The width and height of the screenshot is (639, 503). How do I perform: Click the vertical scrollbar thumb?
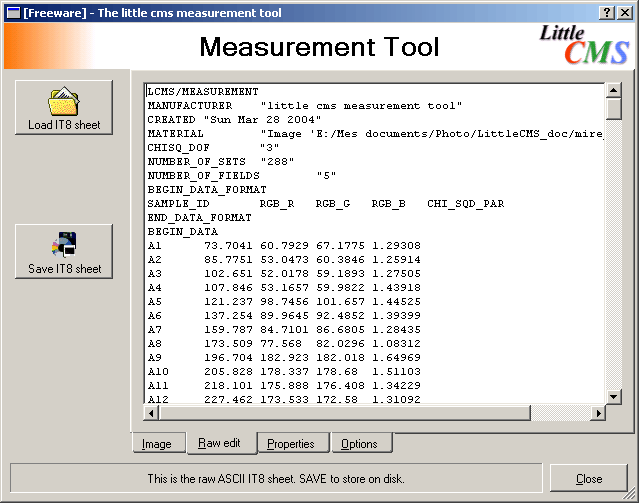(x=613, y=108)
